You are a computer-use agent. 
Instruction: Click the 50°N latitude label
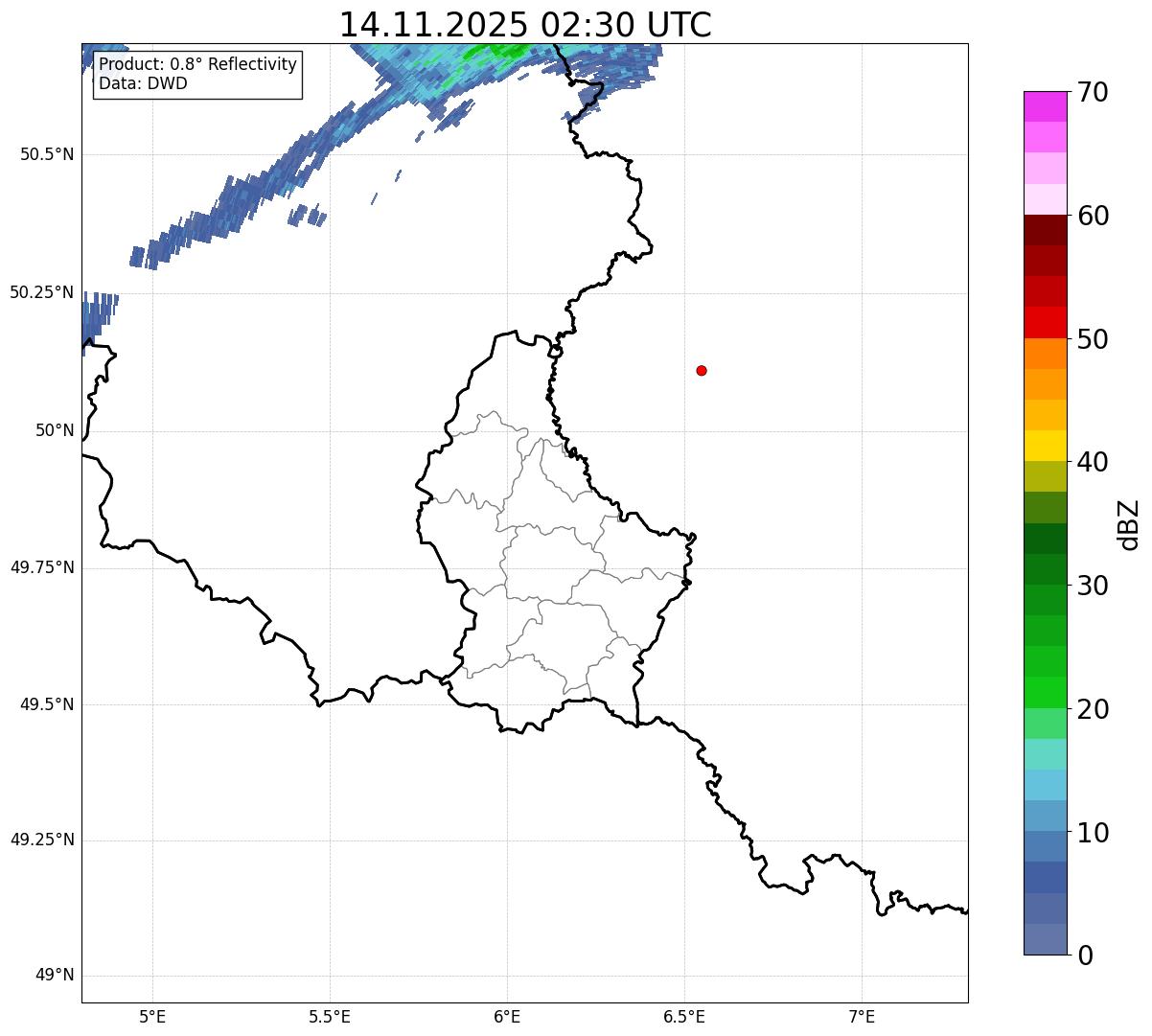(55, 430)
